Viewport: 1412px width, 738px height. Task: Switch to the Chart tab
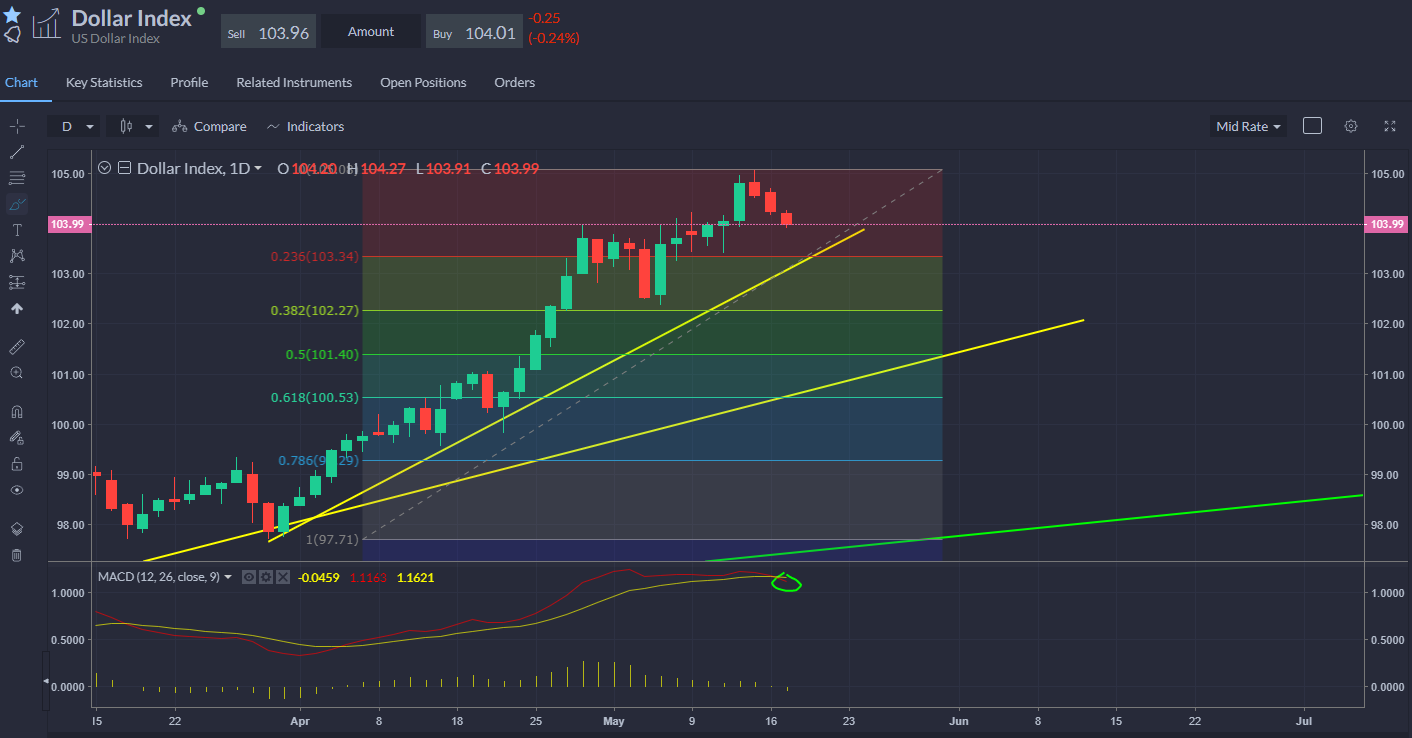point(21,82)
